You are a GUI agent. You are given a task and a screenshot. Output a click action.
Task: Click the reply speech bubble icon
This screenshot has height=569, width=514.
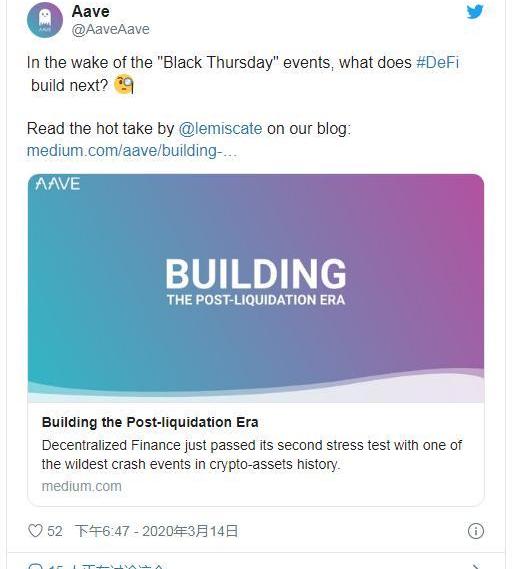pos(35,566)
